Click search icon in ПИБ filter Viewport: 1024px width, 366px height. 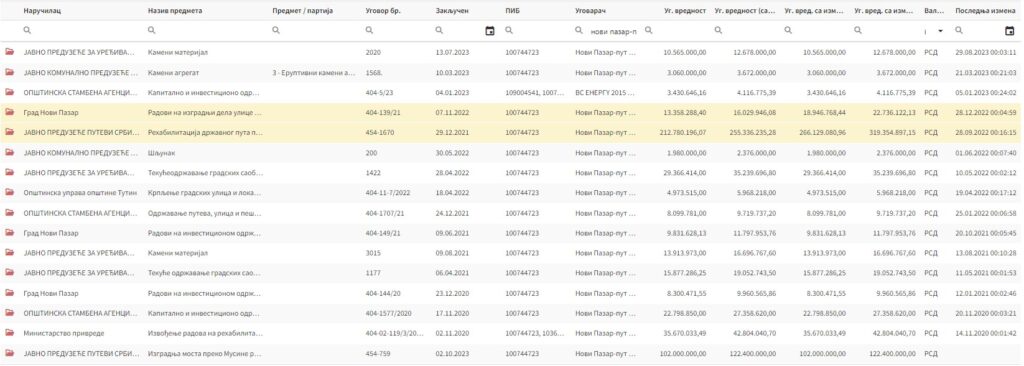tap(509, 30)
